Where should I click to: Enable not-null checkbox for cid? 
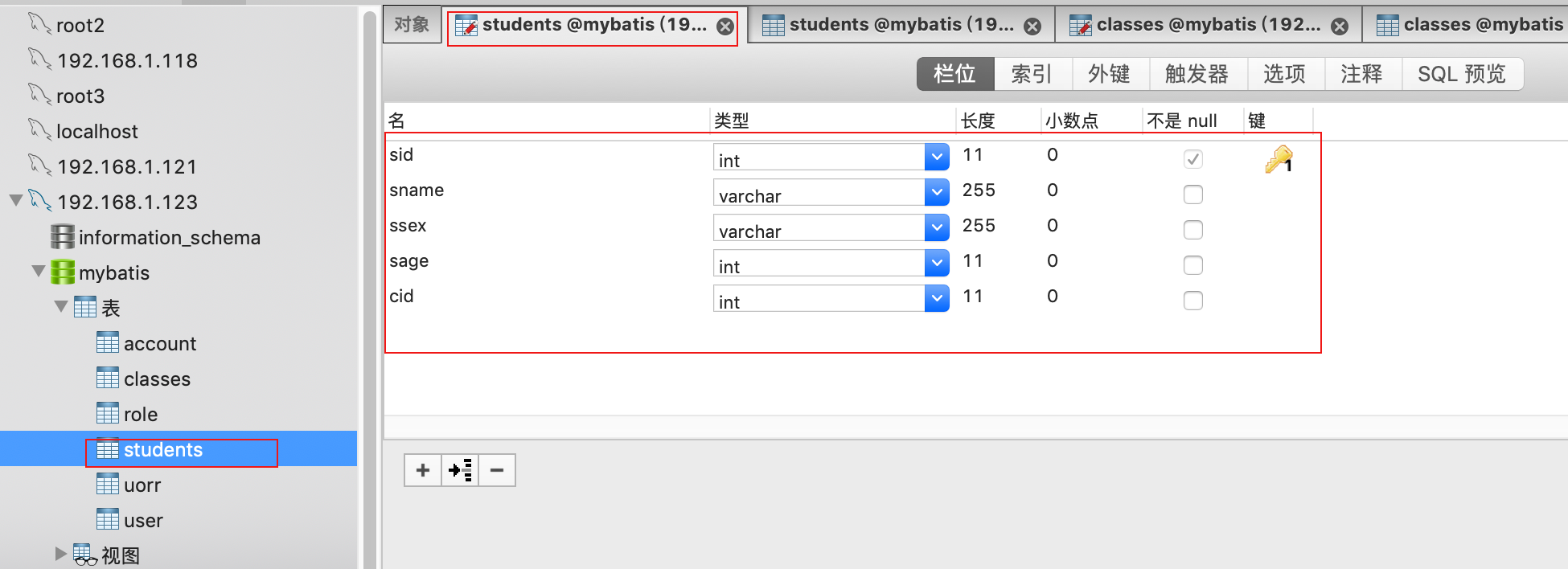(1192, 301)
